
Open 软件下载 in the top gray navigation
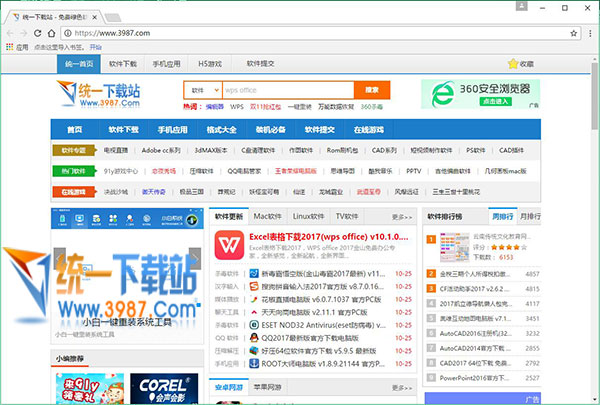pyautogui.click(x=123, y=64)
